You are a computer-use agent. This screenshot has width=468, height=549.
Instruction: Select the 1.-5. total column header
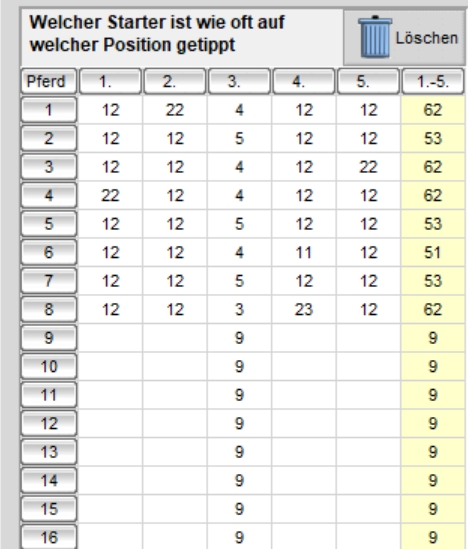coord(433,82)
